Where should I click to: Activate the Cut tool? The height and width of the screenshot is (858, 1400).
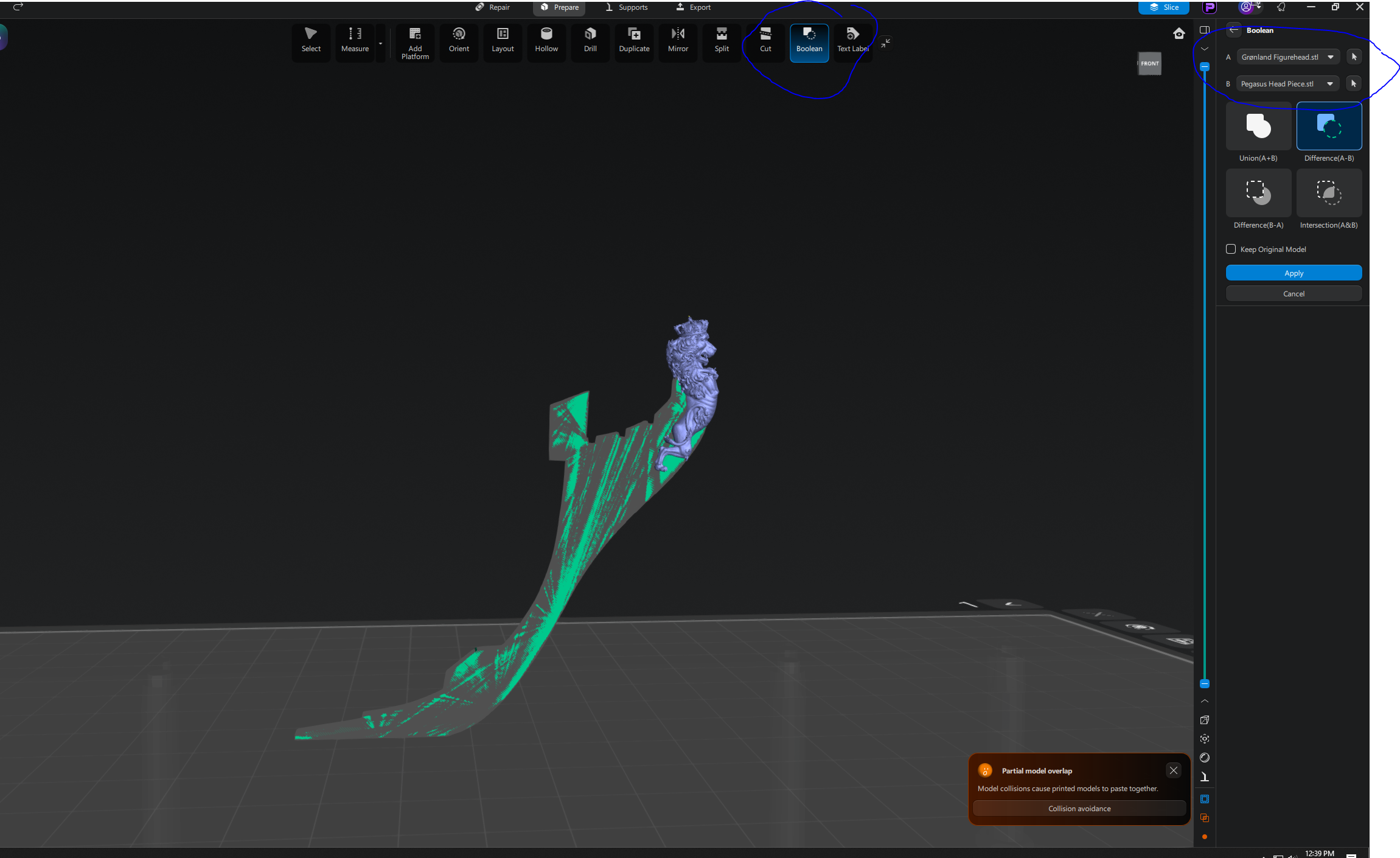[765, 40]
